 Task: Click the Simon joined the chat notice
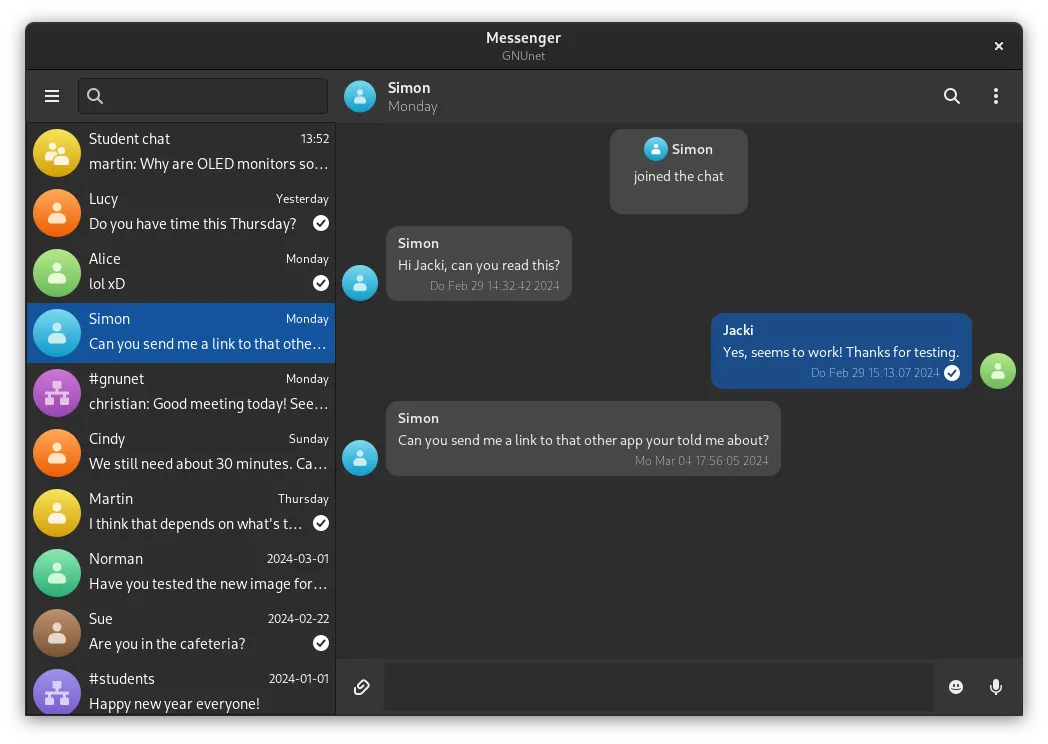pos(678,171)
